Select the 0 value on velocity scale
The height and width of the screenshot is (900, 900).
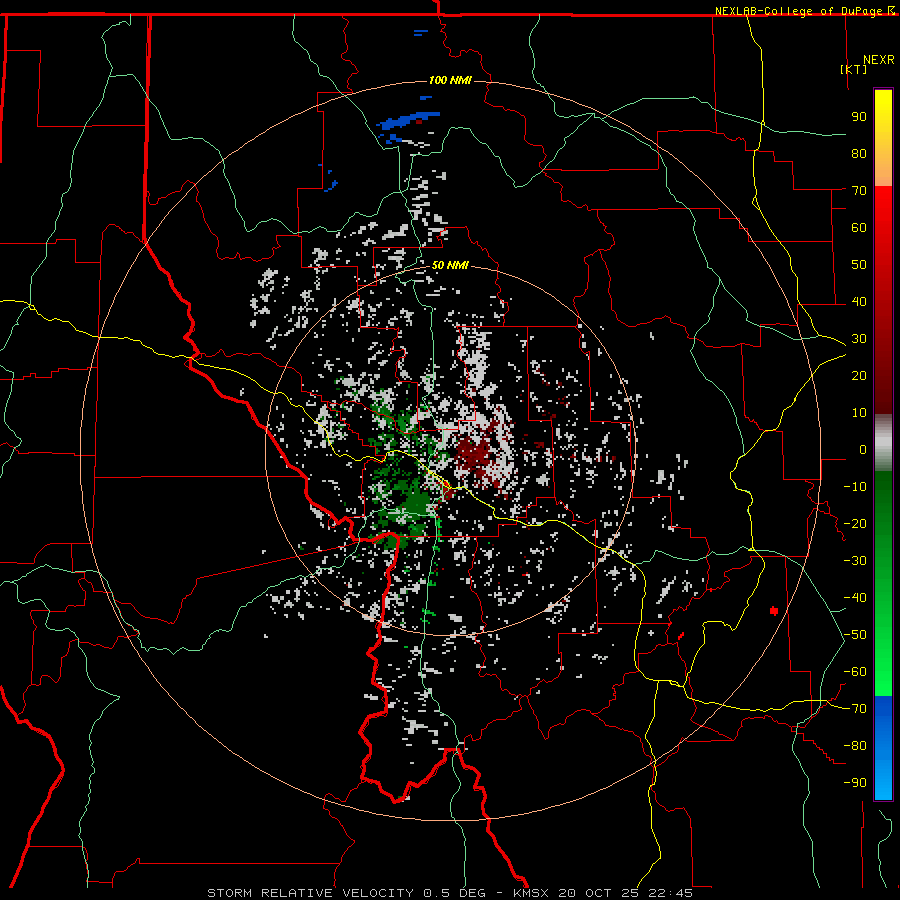coord(863,450)
